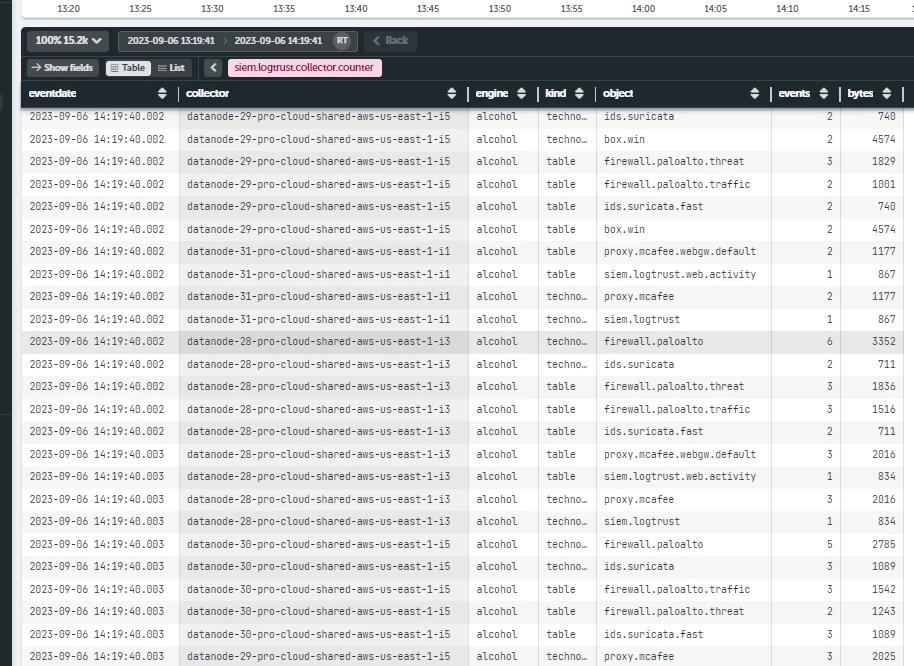
Task: Click the siem.logtrust cell with 834 bytes
Action: (642, 521)
